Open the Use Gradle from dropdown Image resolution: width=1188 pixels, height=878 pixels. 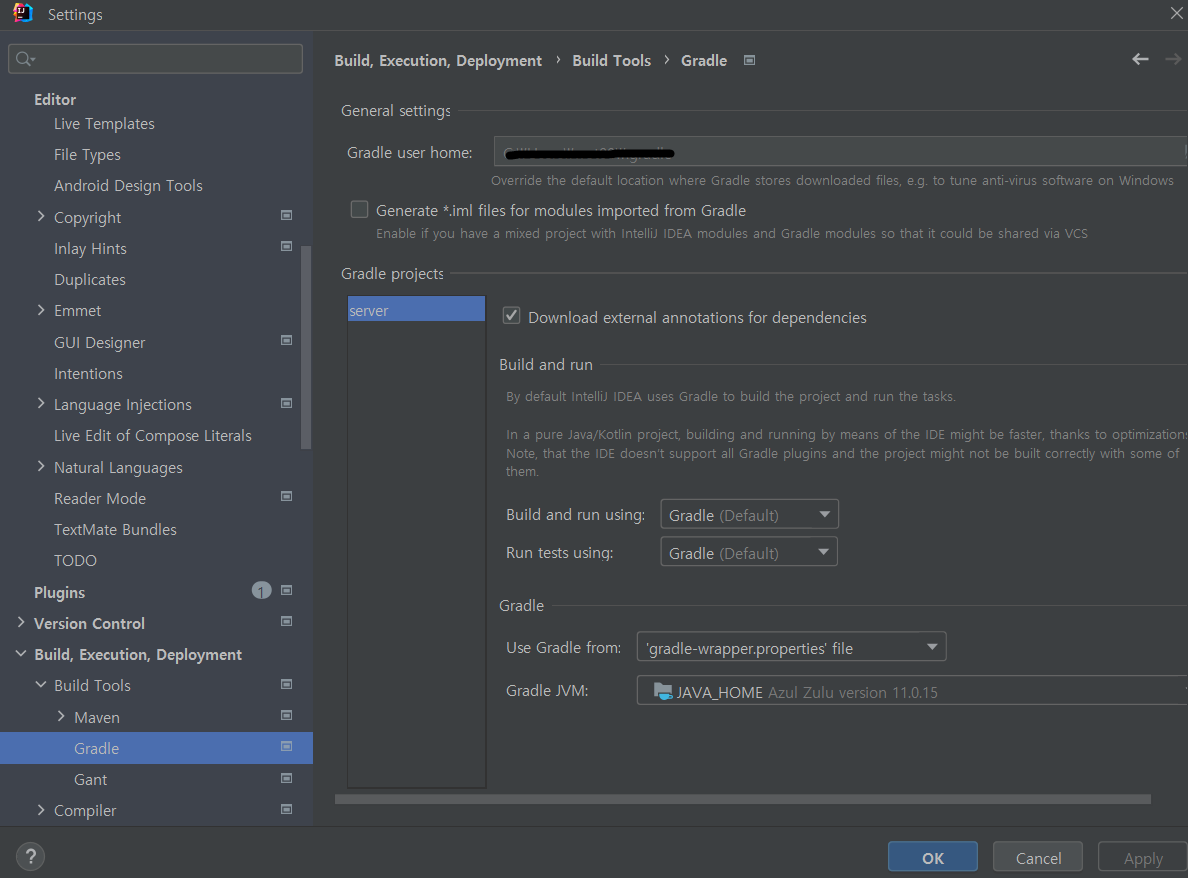(x=792, y=648)
